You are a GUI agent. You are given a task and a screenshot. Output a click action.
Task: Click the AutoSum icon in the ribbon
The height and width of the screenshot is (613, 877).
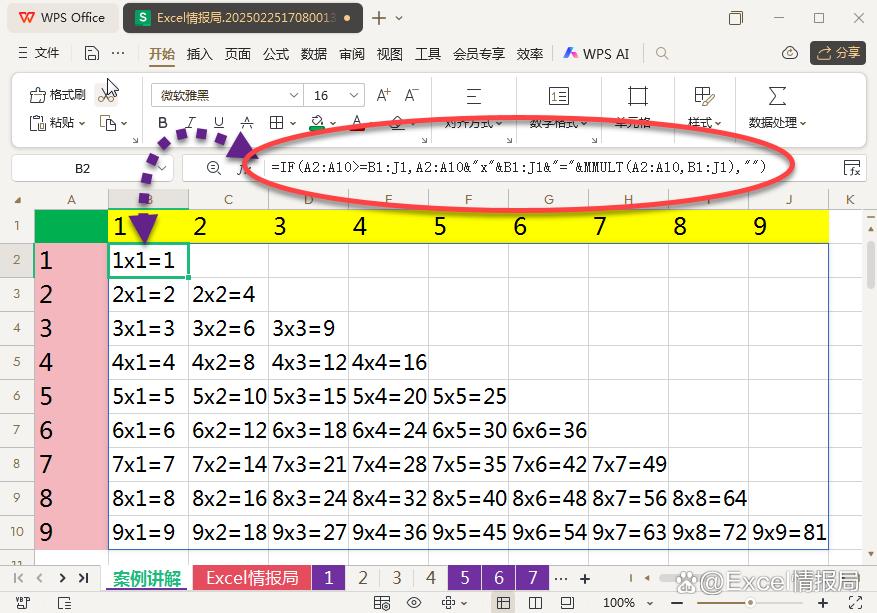pos(775,97)
